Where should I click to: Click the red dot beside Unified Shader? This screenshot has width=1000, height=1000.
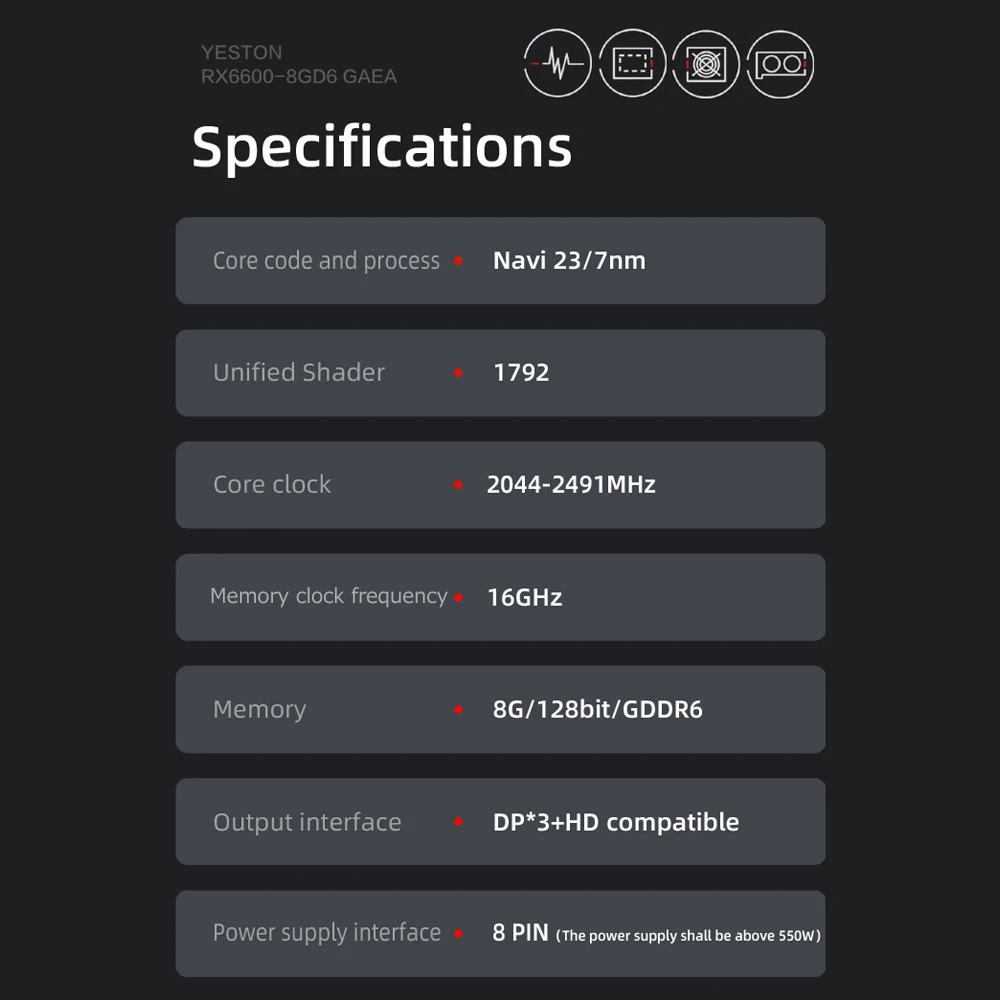(459, 372)
